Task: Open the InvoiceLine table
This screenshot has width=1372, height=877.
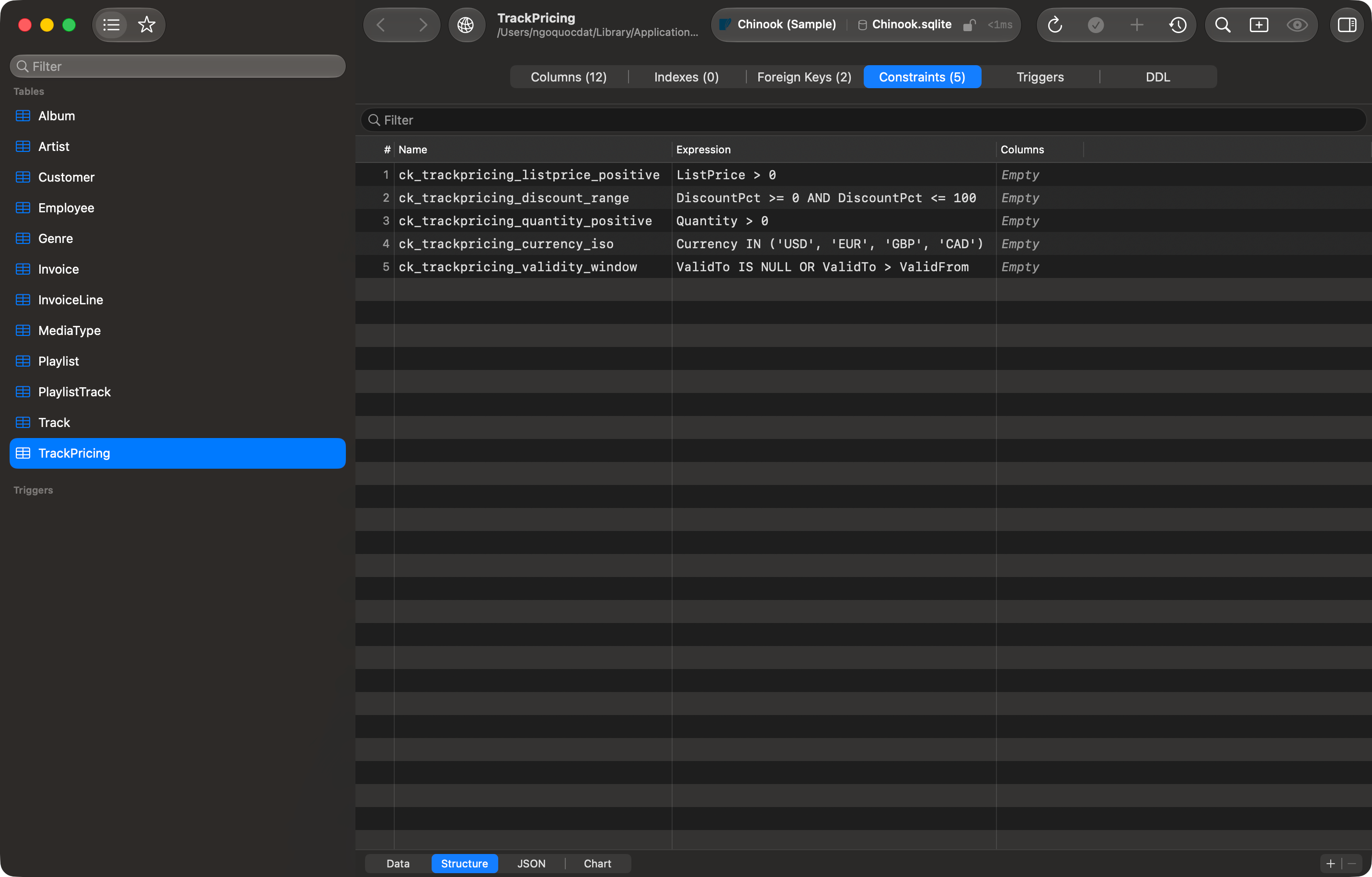Action: 178,300
